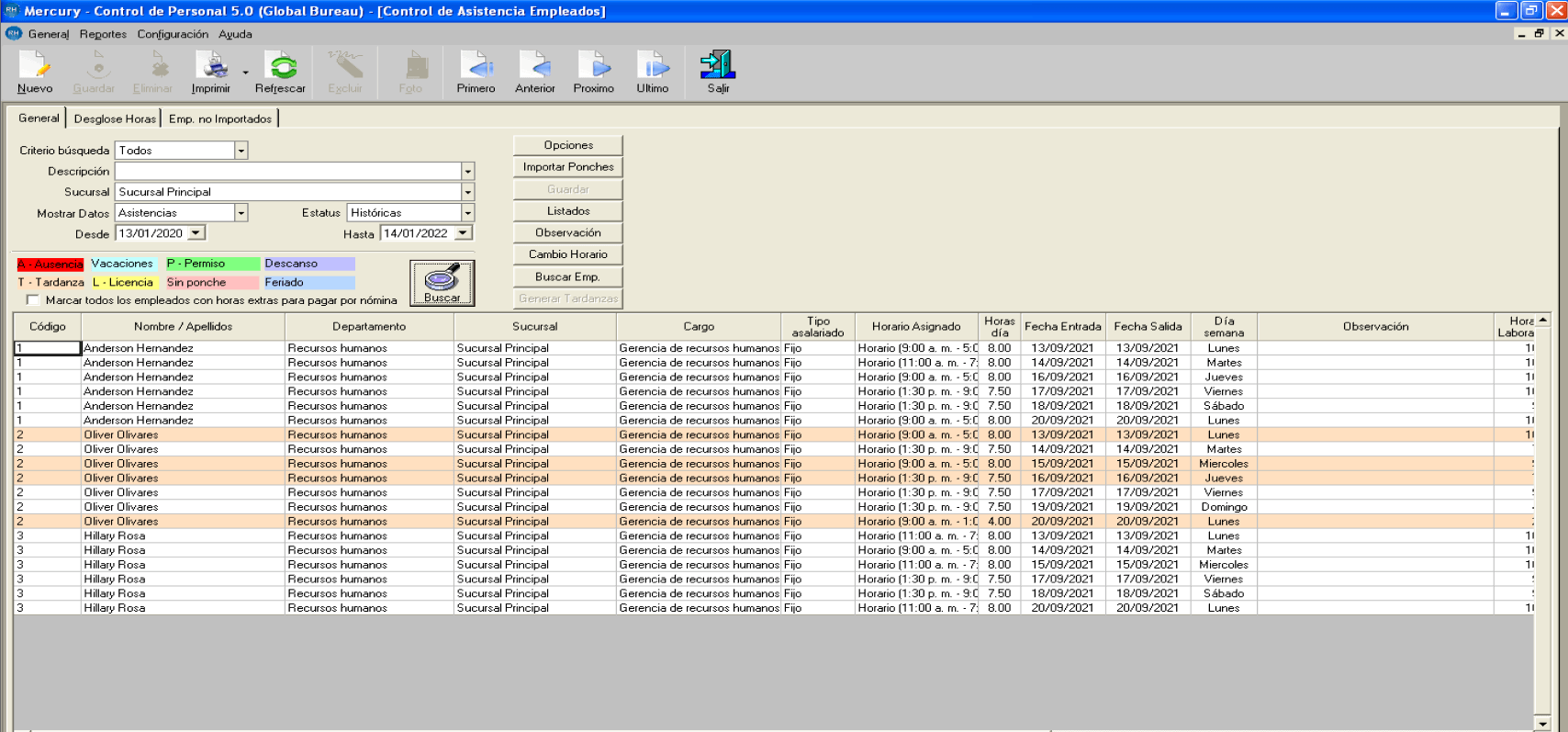Click the Vacaciones color swatch

122,264
